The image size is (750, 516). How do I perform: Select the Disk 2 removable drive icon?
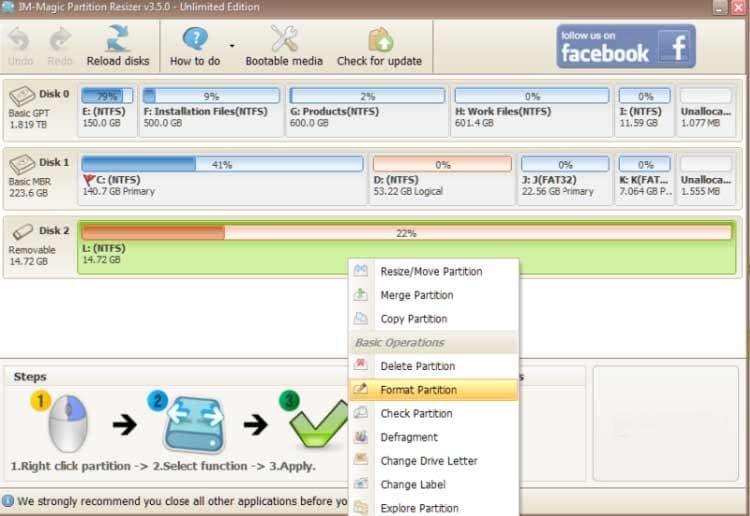click(22, 232)
